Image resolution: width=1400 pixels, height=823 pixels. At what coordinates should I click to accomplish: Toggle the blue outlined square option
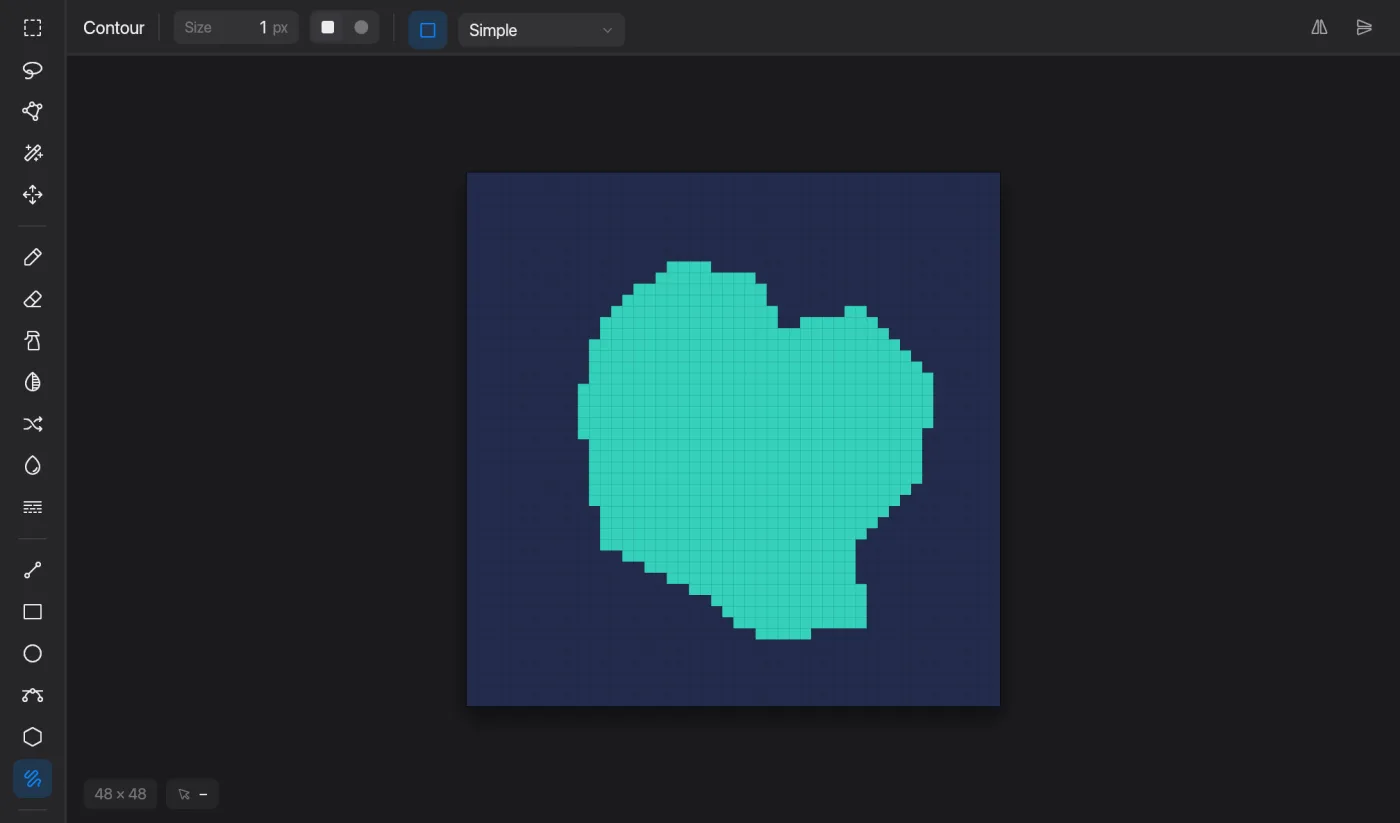(428, 30)
